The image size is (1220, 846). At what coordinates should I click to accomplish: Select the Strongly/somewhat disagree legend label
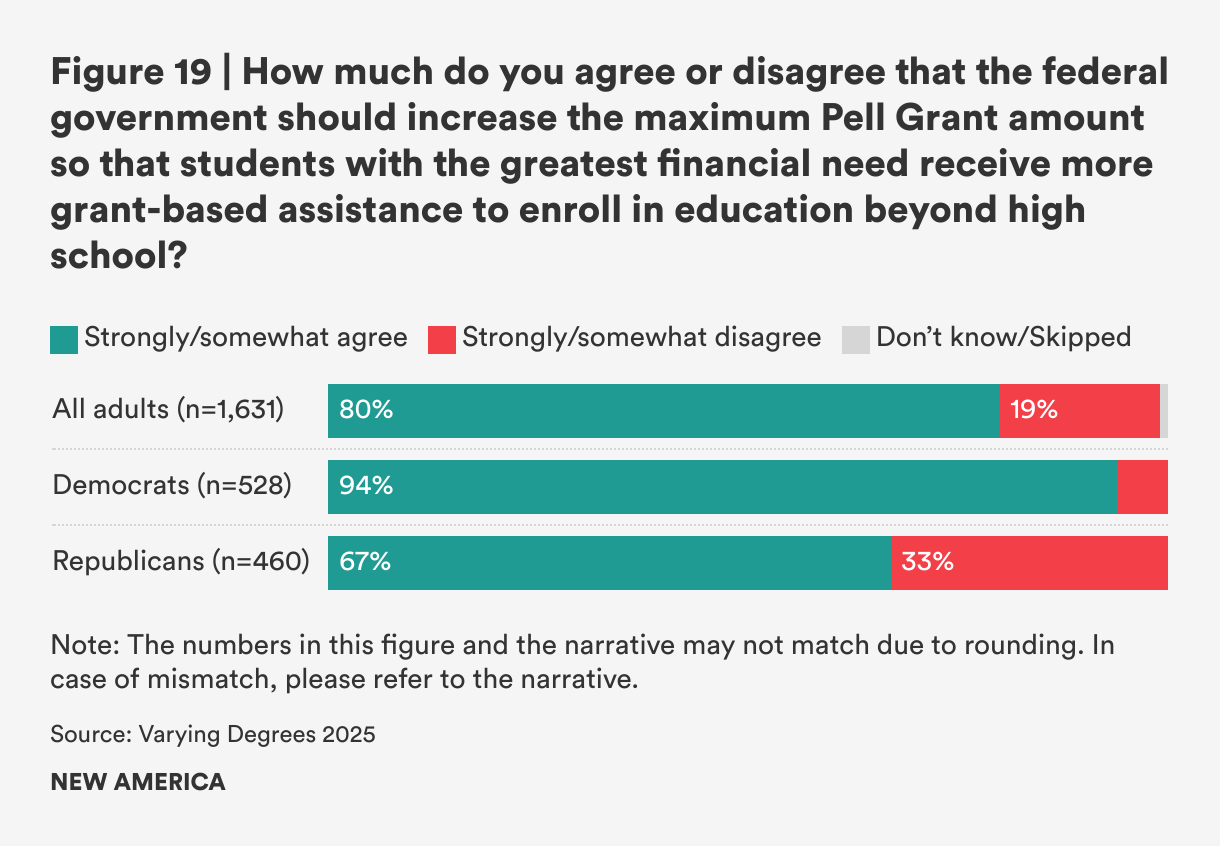click(x=641, y=338)
